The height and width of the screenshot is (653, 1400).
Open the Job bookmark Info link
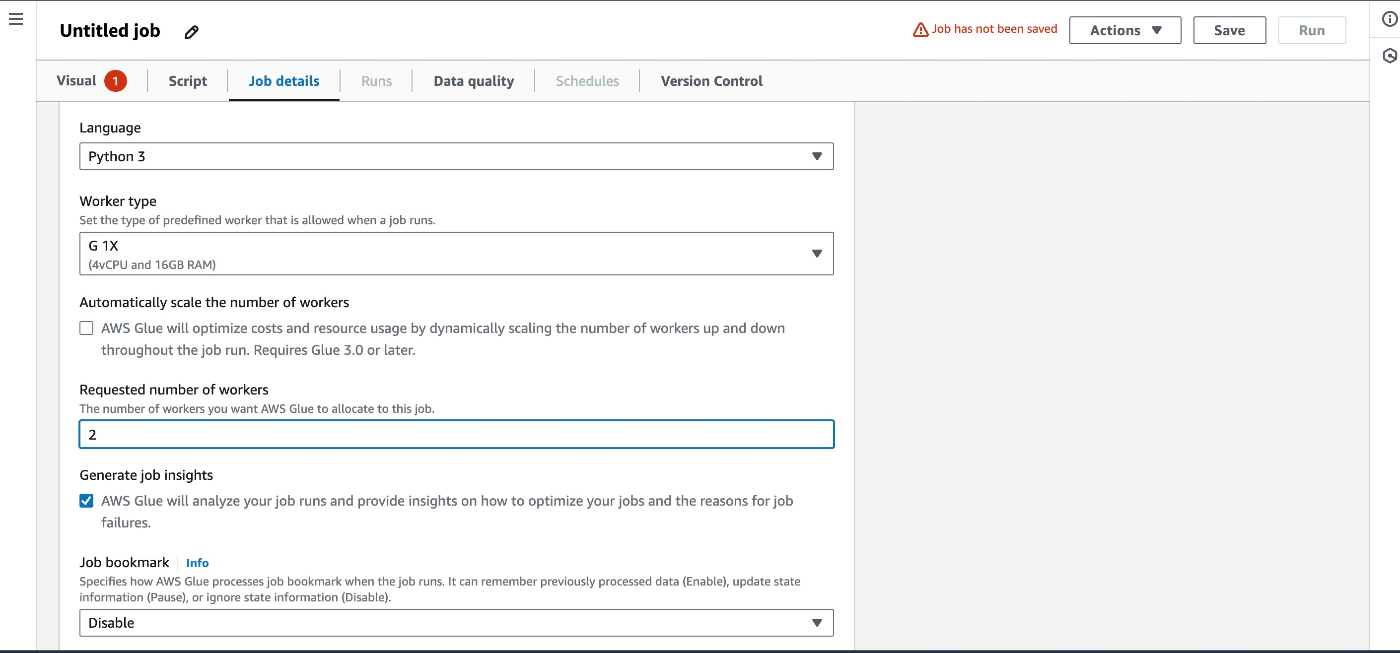[x=197, y=563]
